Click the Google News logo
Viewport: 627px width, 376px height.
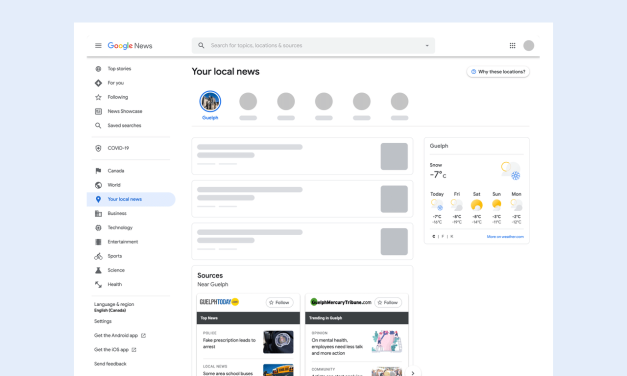tap(130, 46)
